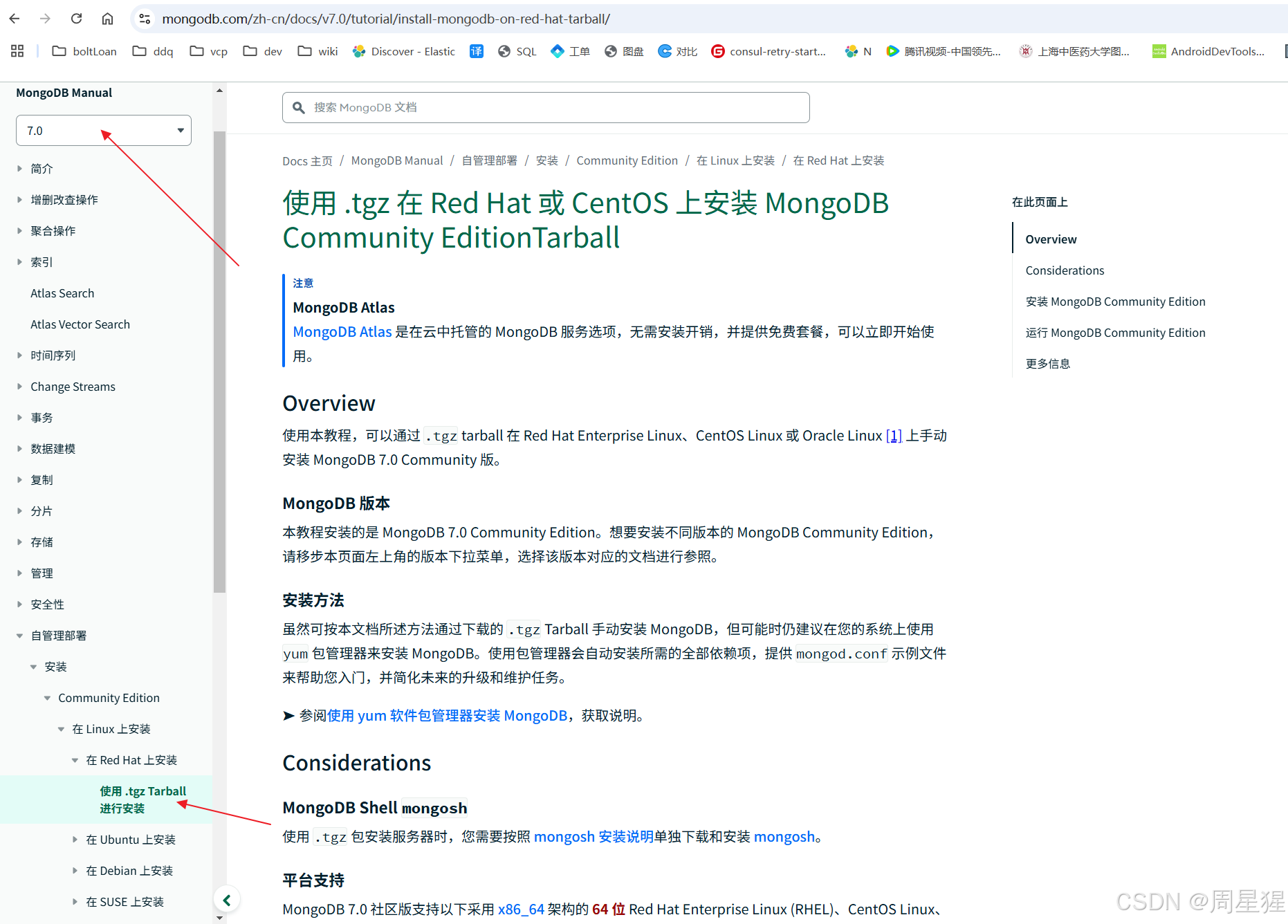Viewport: 1288px width, 924px height.
Task: Expand the 数据建模 section
Action: point(20,448)
